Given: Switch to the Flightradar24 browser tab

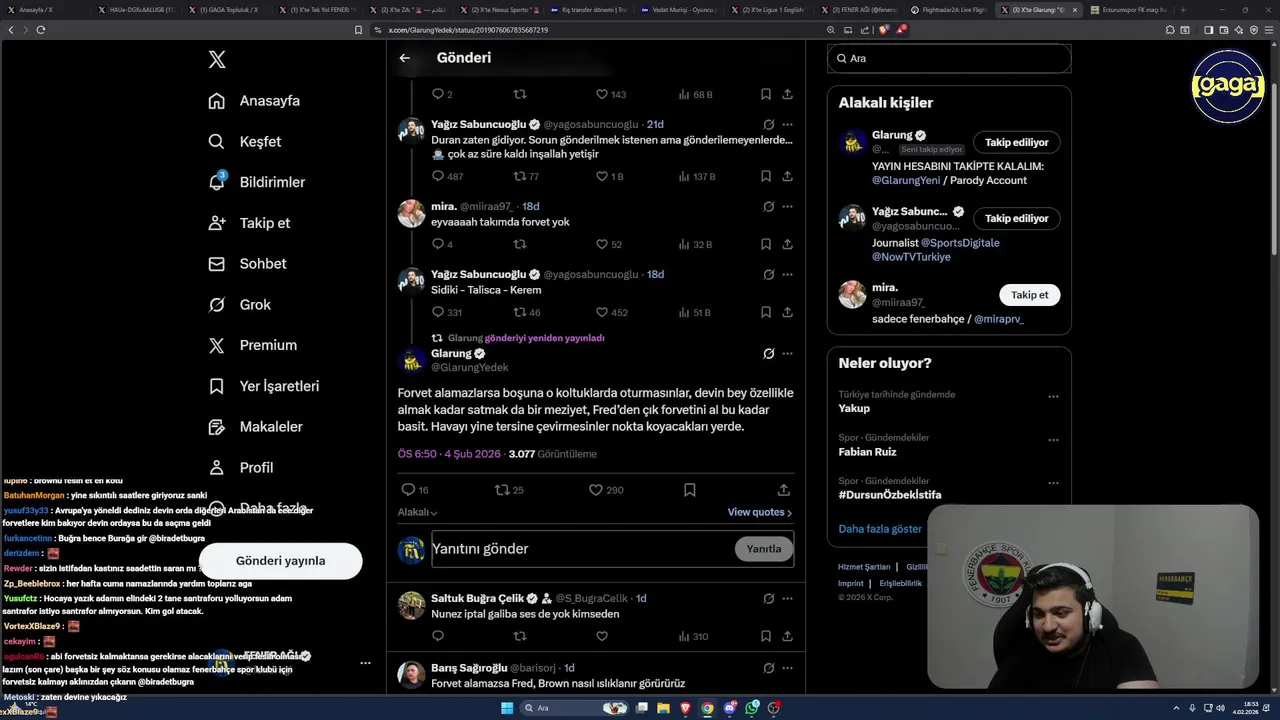Looking at the screenshot, I should point(950,10).
